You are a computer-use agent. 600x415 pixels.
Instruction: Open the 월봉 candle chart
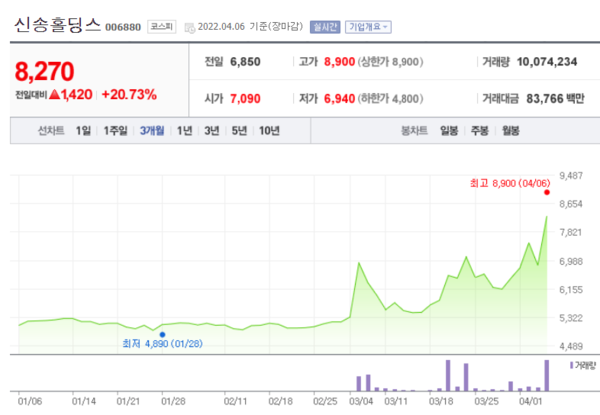click(x=510, y=130)
